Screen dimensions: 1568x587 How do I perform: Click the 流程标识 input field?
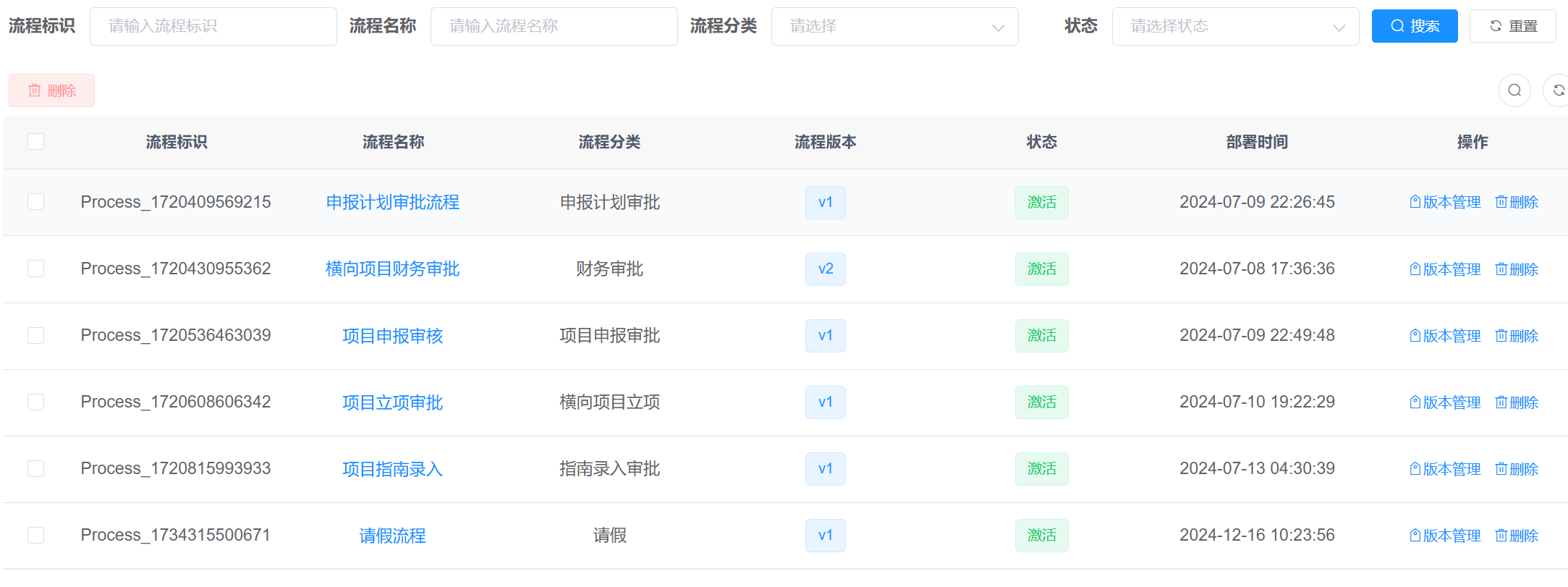[213, 27]
